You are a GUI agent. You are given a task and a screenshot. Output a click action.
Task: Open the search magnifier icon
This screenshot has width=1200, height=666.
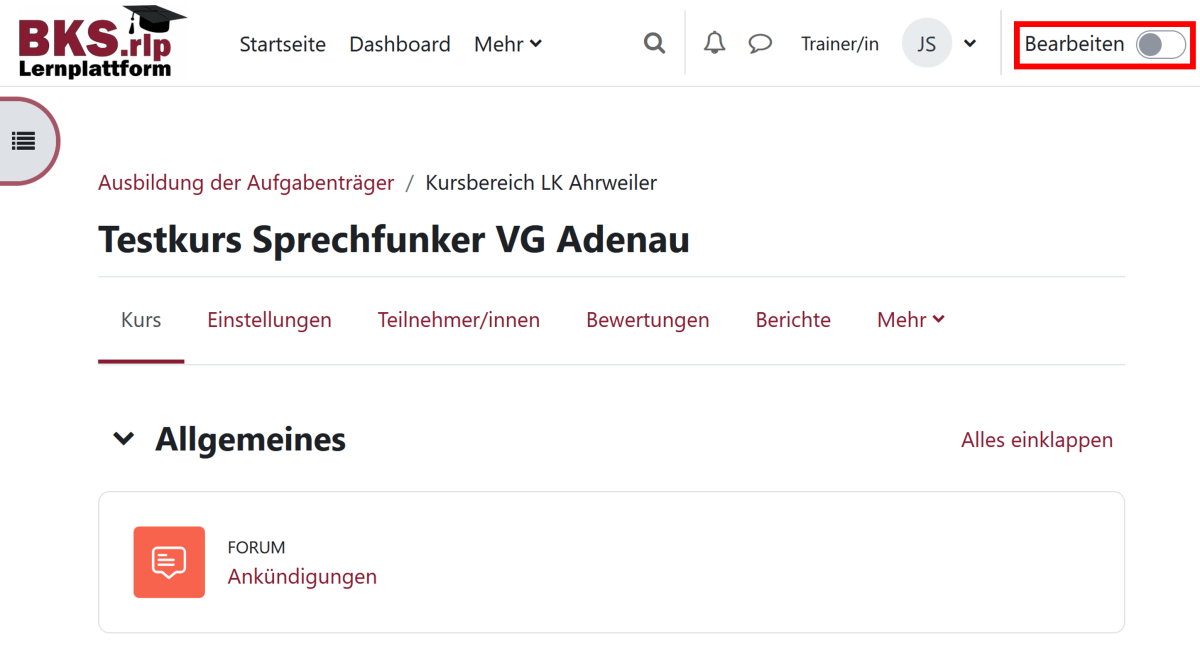[x=654, y=44]
